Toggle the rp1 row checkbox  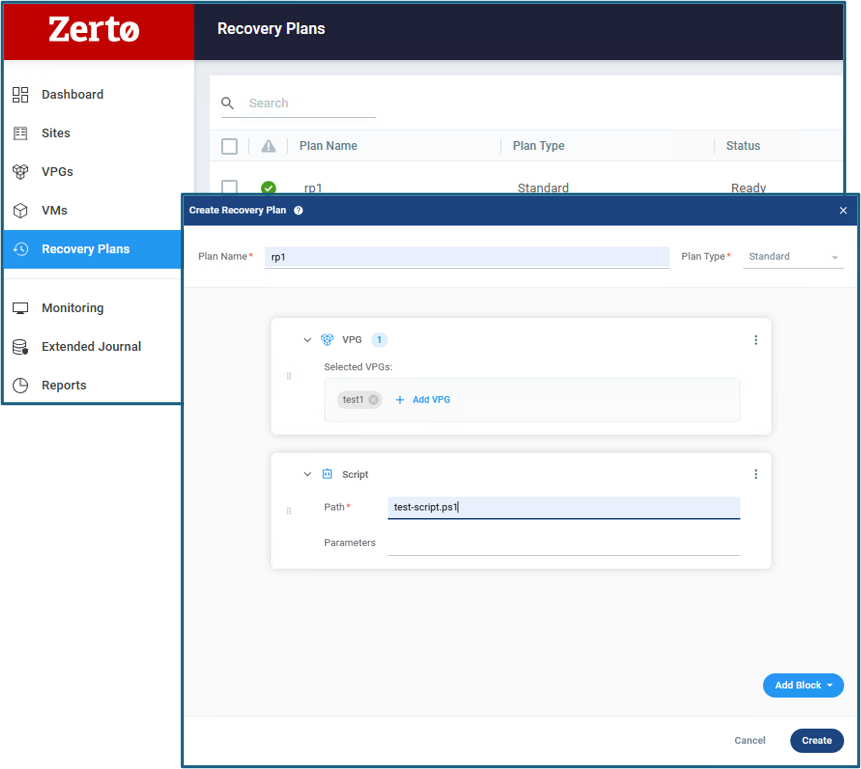[230, 187]
